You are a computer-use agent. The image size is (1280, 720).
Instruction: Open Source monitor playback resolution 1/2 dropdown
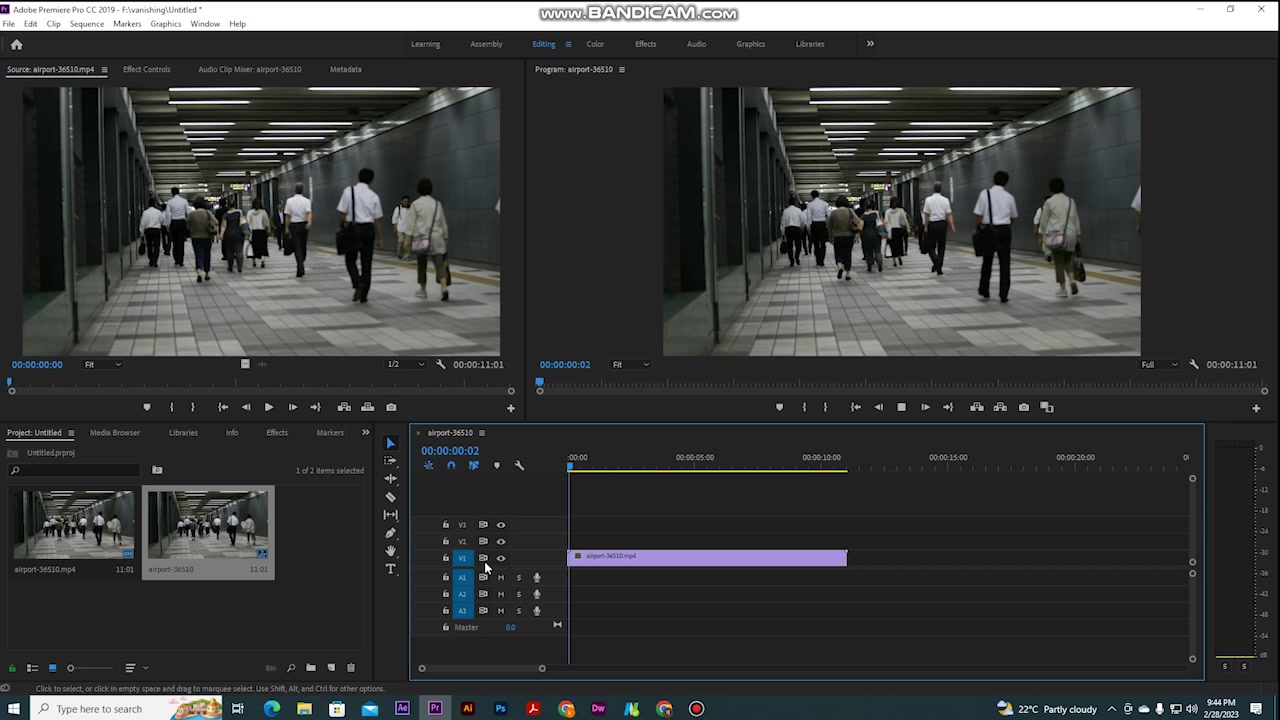(x=406, y=365)
